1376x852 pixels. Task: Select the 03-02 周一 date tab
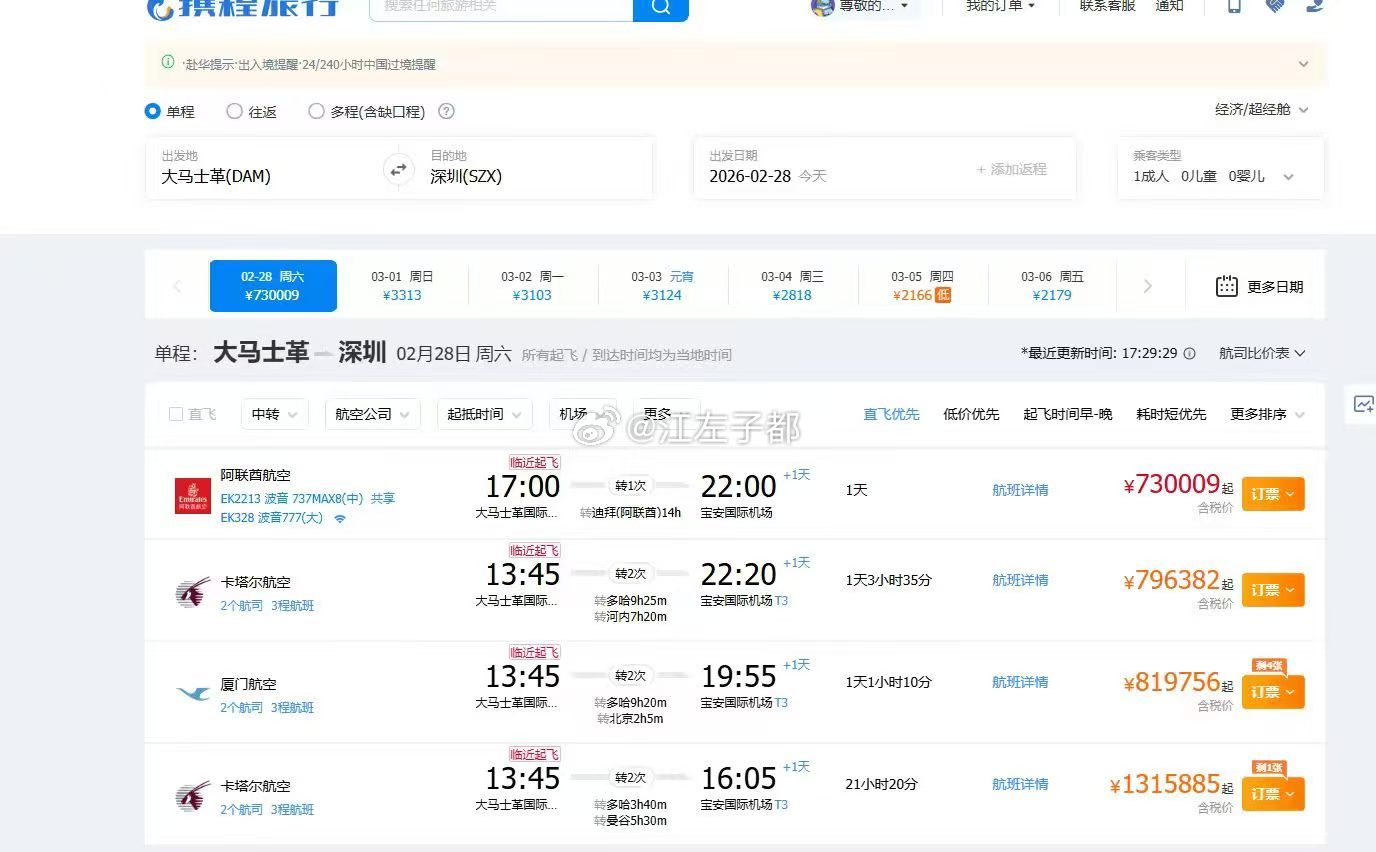(532, 286)
